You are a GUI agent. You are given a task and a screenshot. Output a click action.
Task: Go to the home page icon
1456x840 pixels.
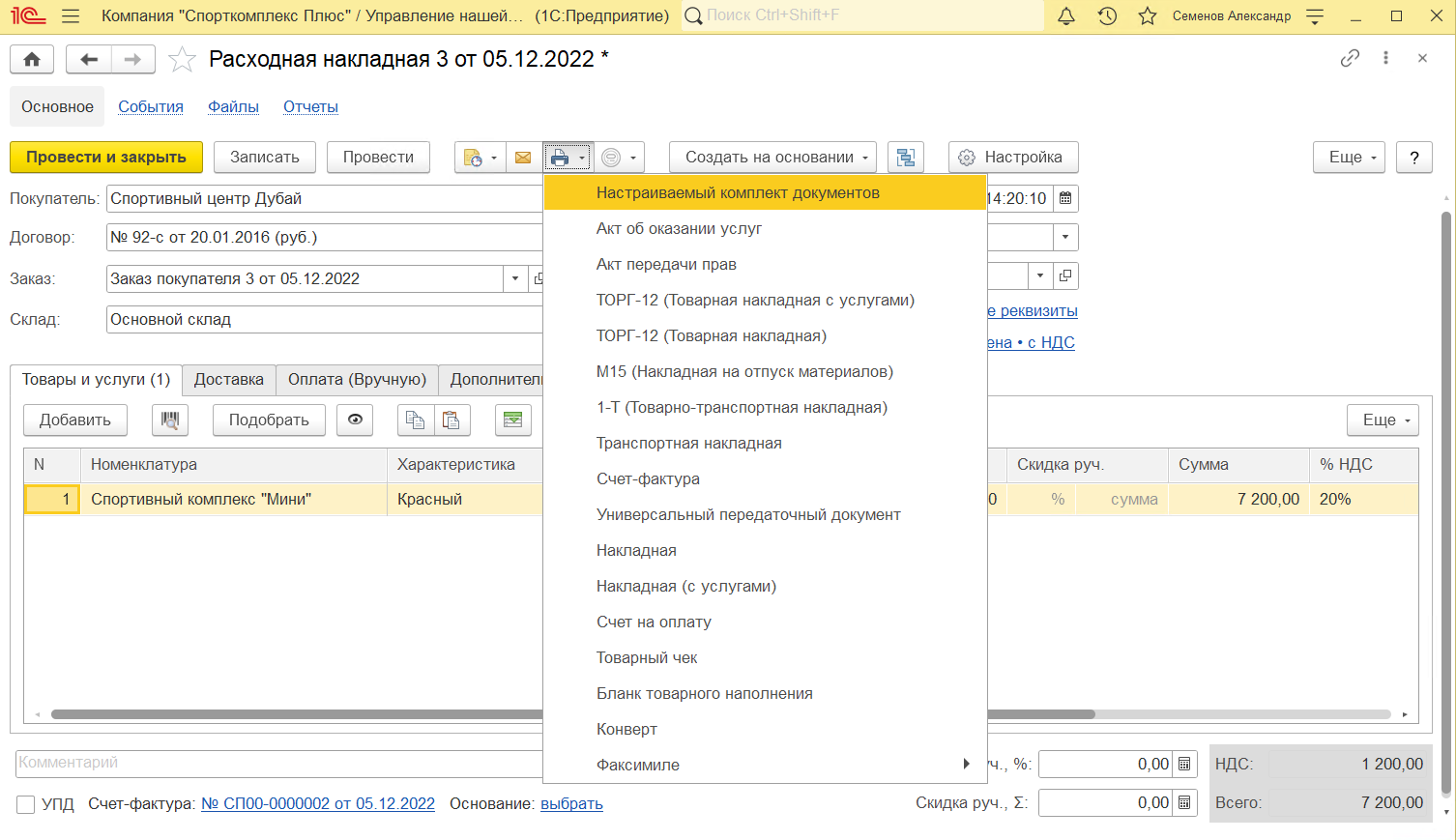click(x=32, y=60)
